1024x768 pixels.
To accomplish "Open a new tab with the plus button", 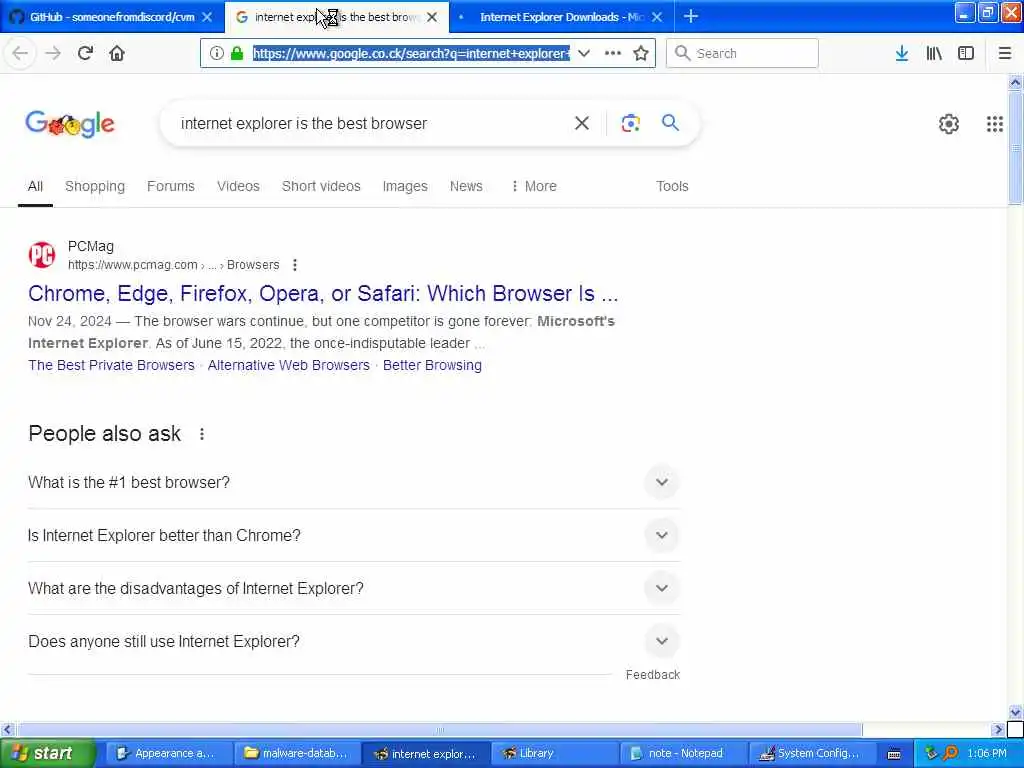I will click(691, 16).
